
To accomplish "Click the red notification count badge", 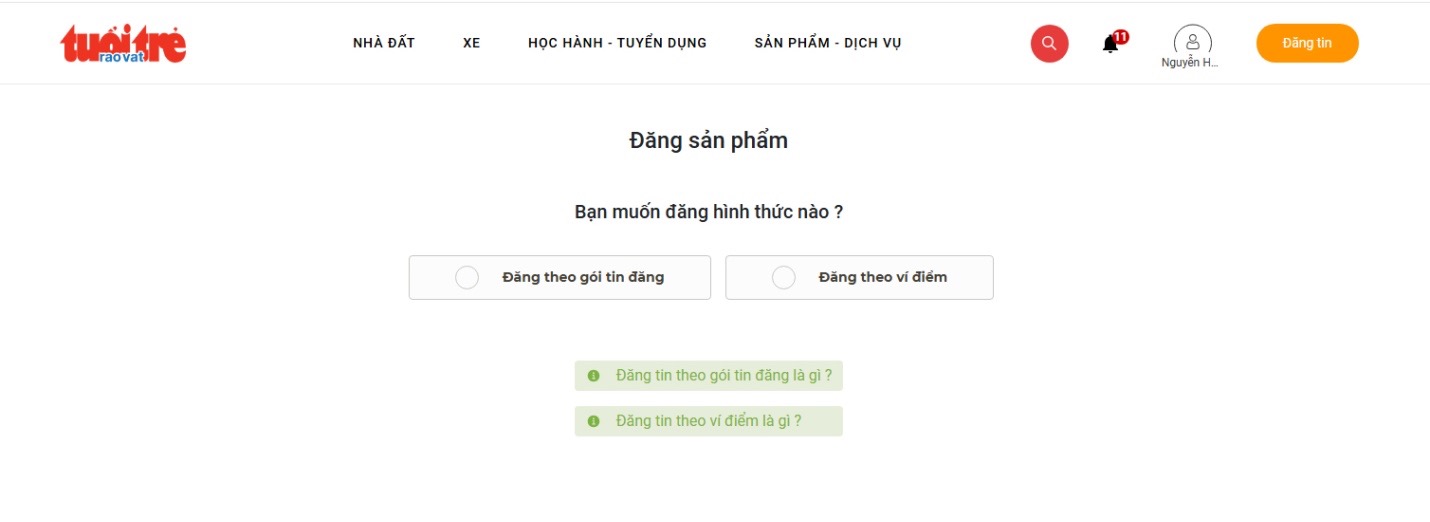I will coord(1121,37).
